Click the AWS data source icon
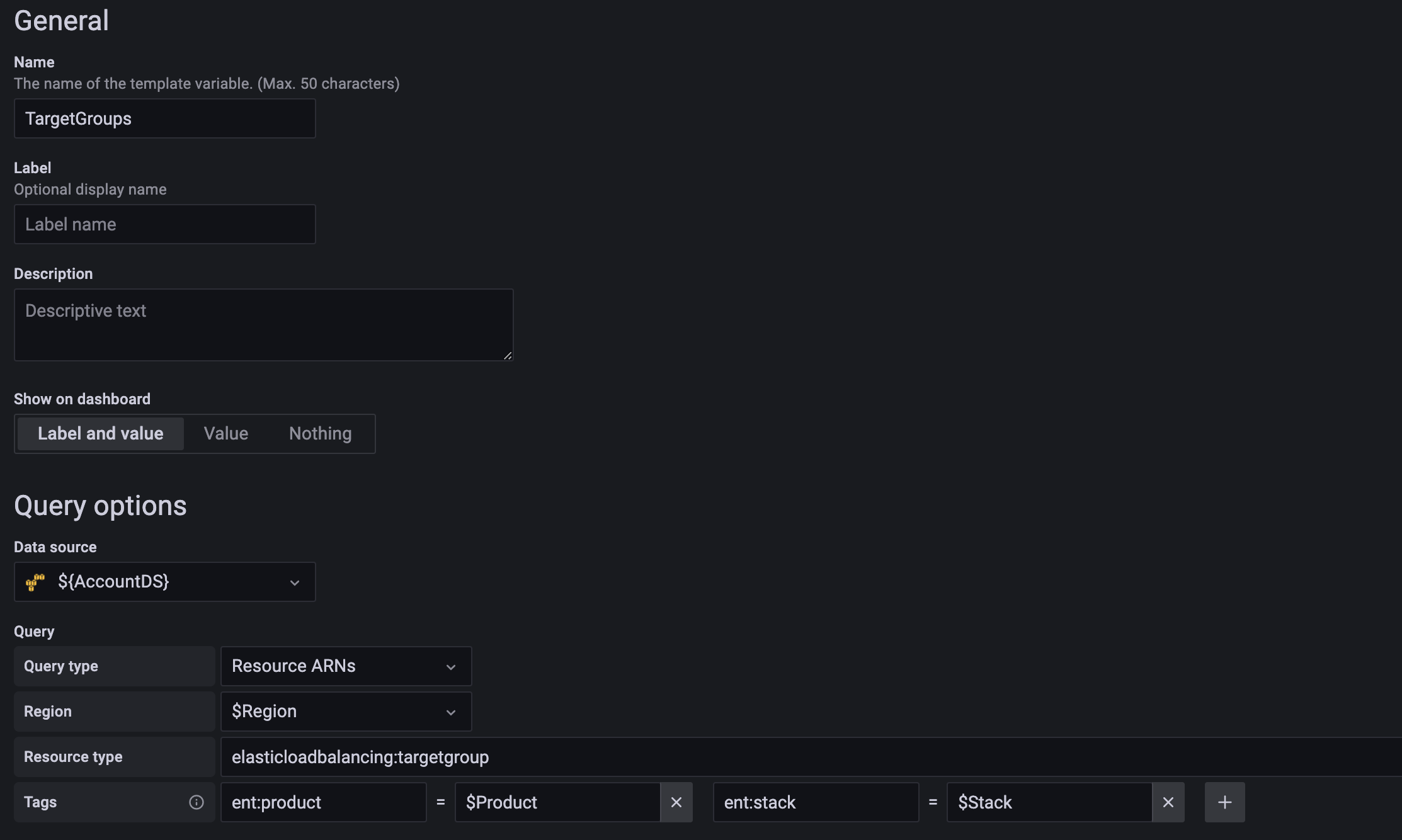 pyautogui.click(x=35, y=582)
